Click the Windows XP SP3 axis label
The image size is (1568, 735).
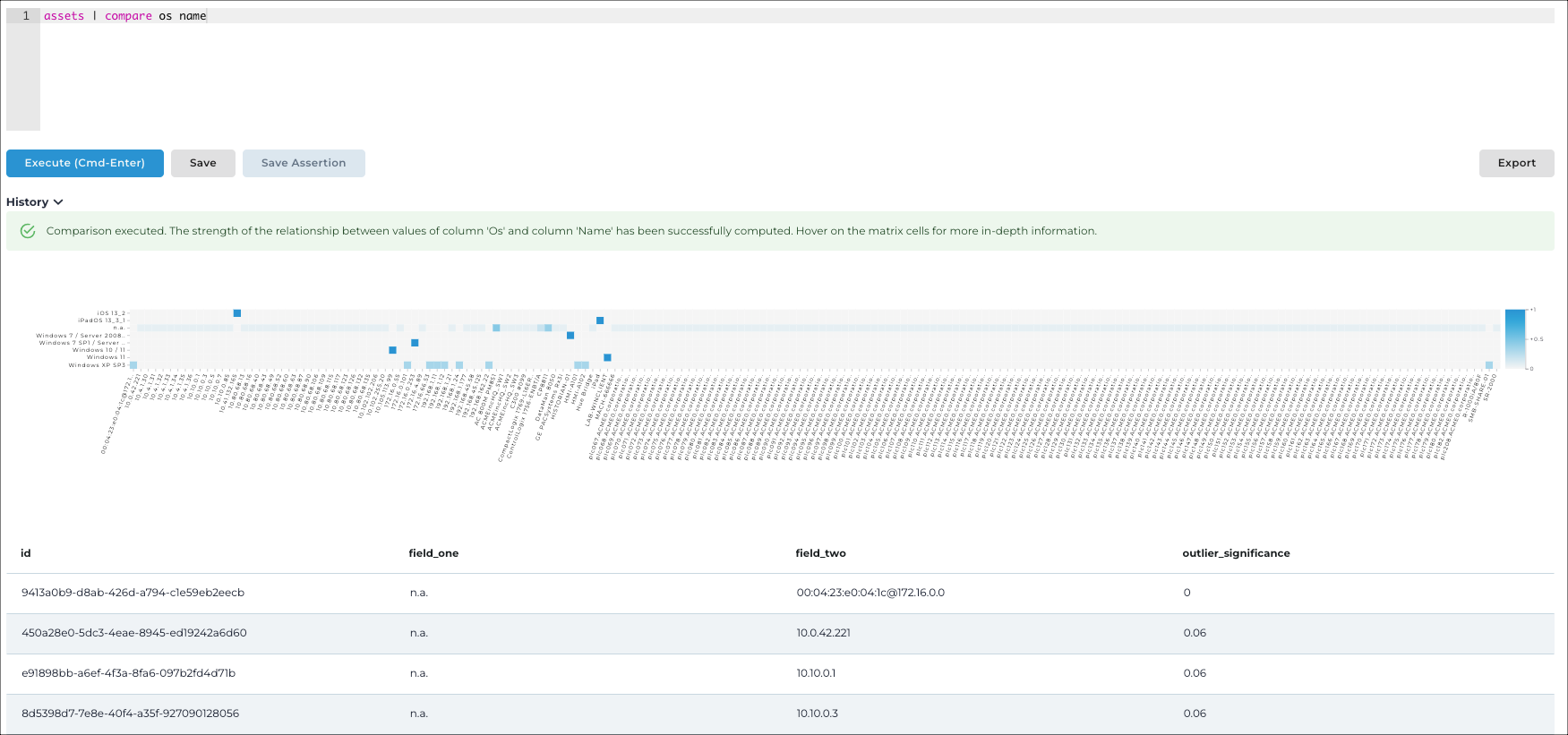[98, 365]
